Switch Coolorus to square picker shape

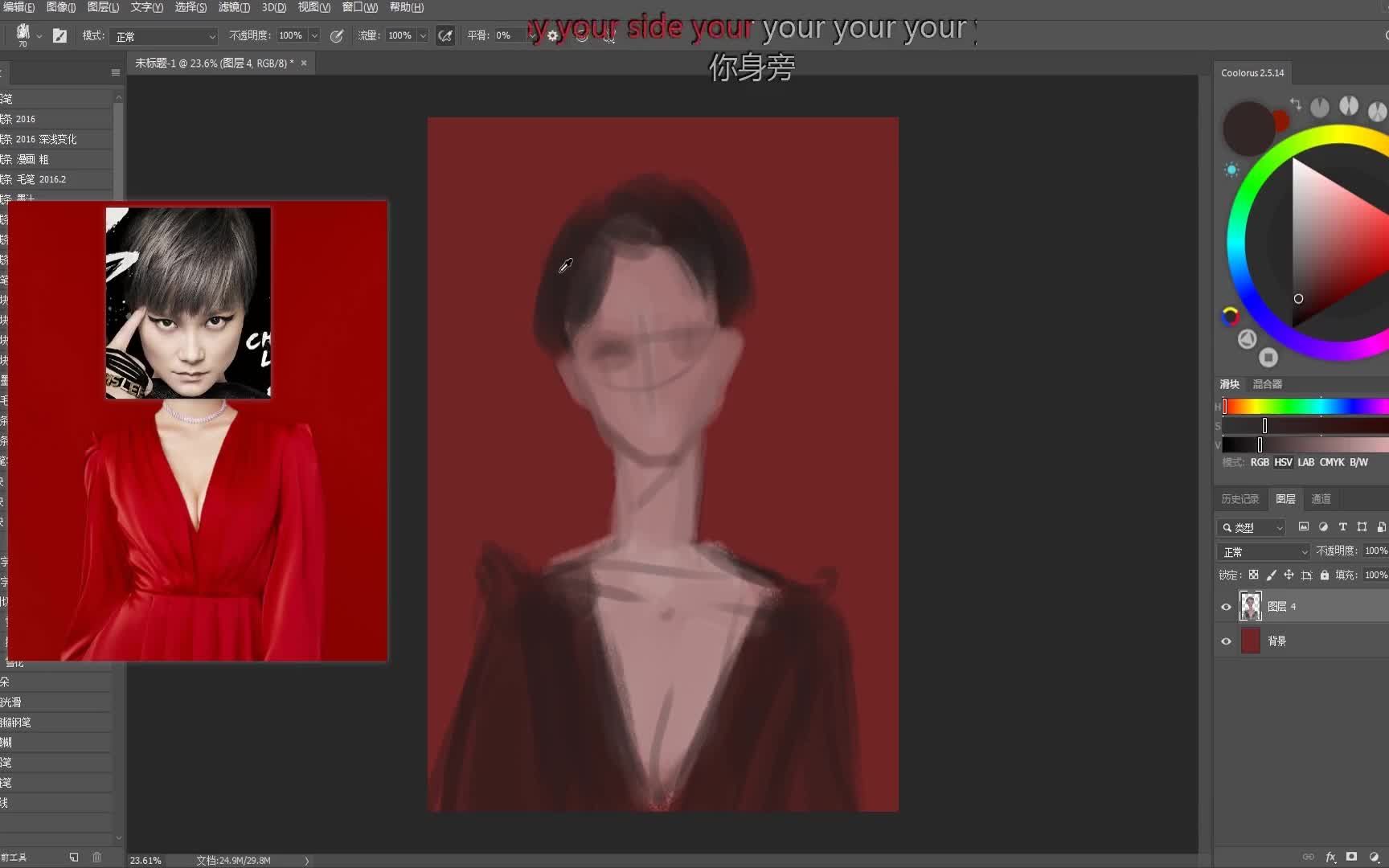[1268, 357]
